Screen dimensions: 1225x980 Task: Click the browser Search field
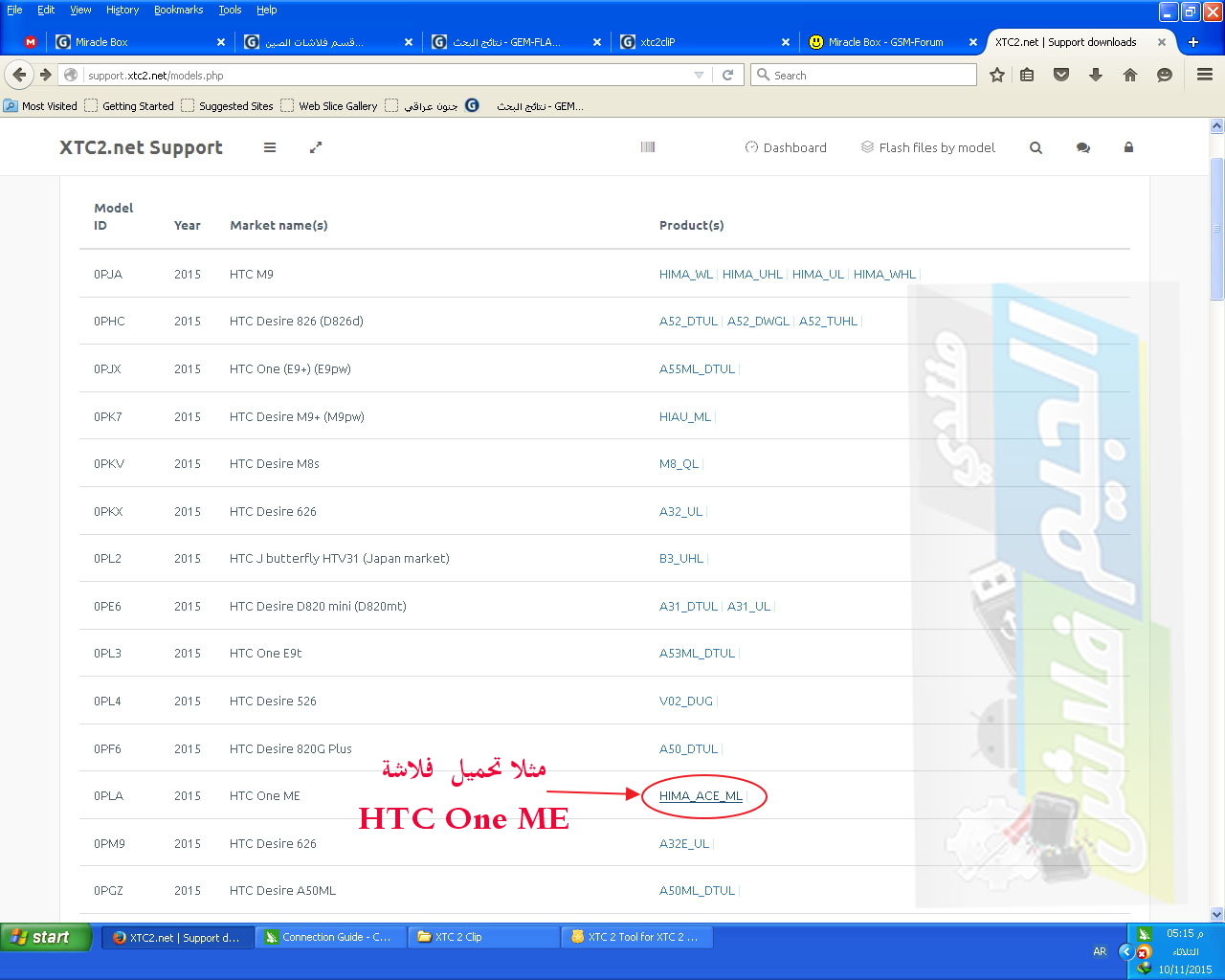pyautogui.click(x=863, y=75)
